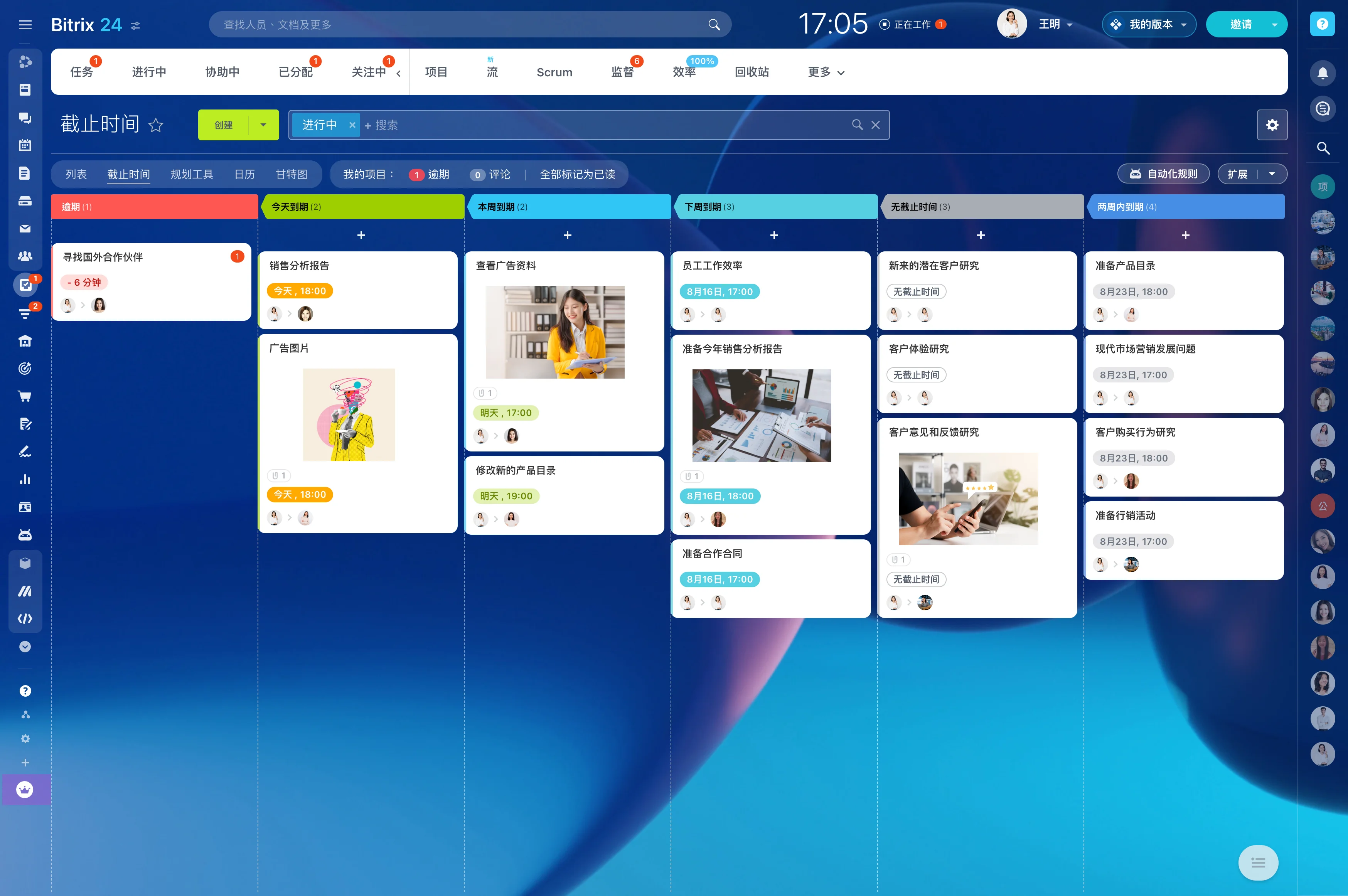The height and width of the screenshot is (896, 1348).
Task: Click the search magnifier in top bar
Action: click(x=714, y=25)
